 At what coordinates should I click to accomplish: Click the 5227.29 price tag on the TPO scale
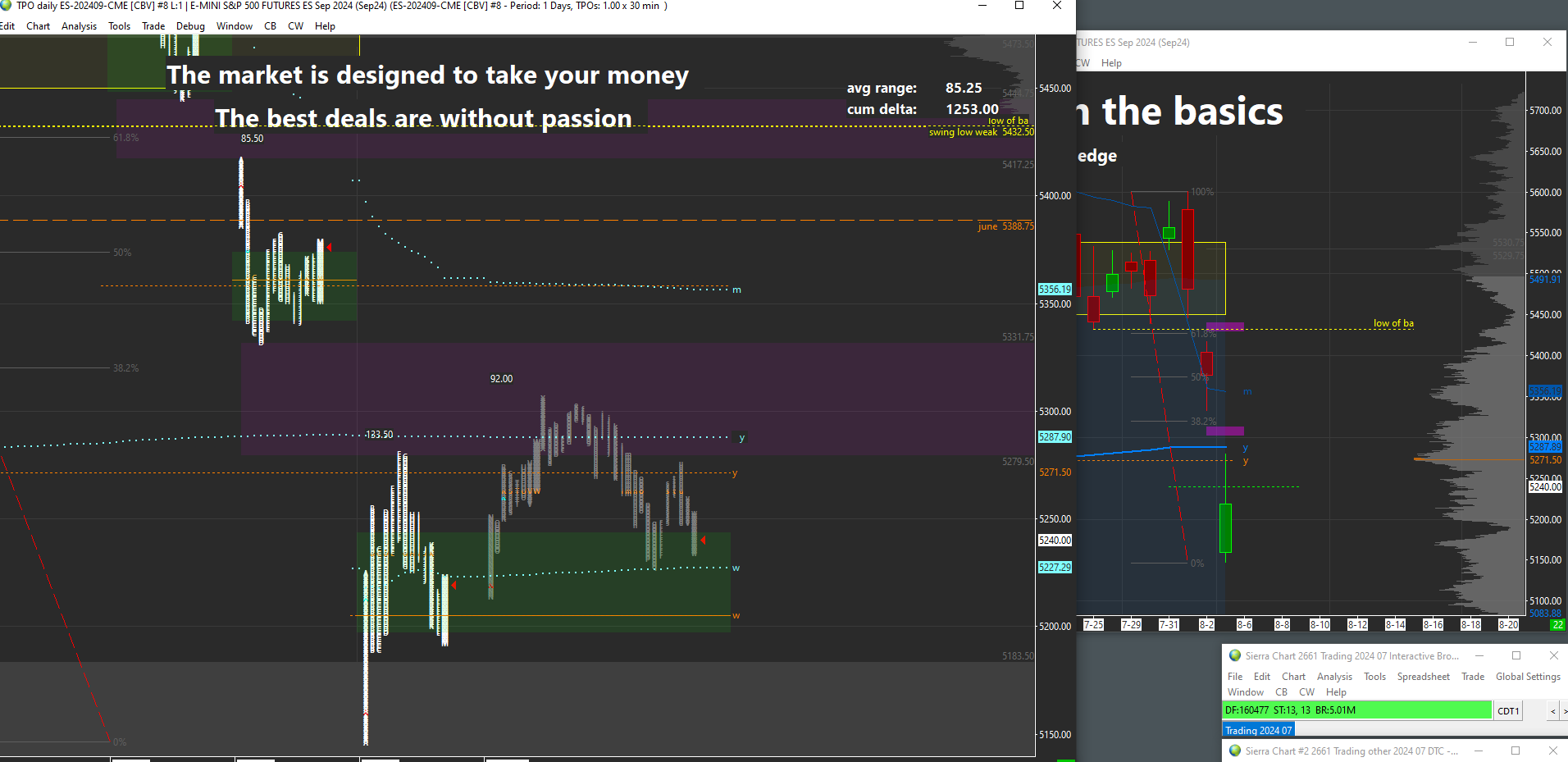pyautogui.click(x=1055, y=568)
